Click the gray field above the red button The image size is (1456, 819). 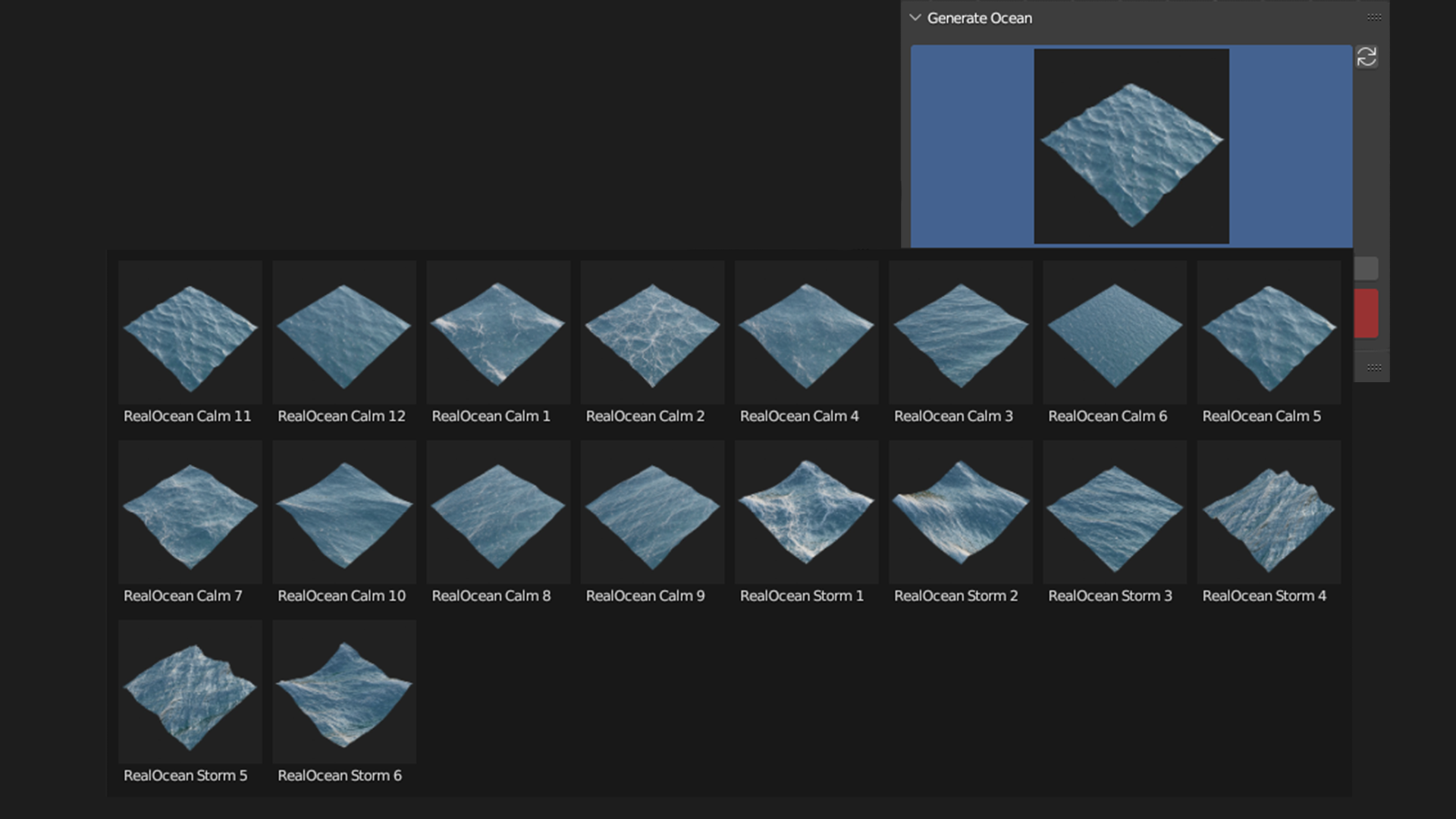[x=1367, y=268]
